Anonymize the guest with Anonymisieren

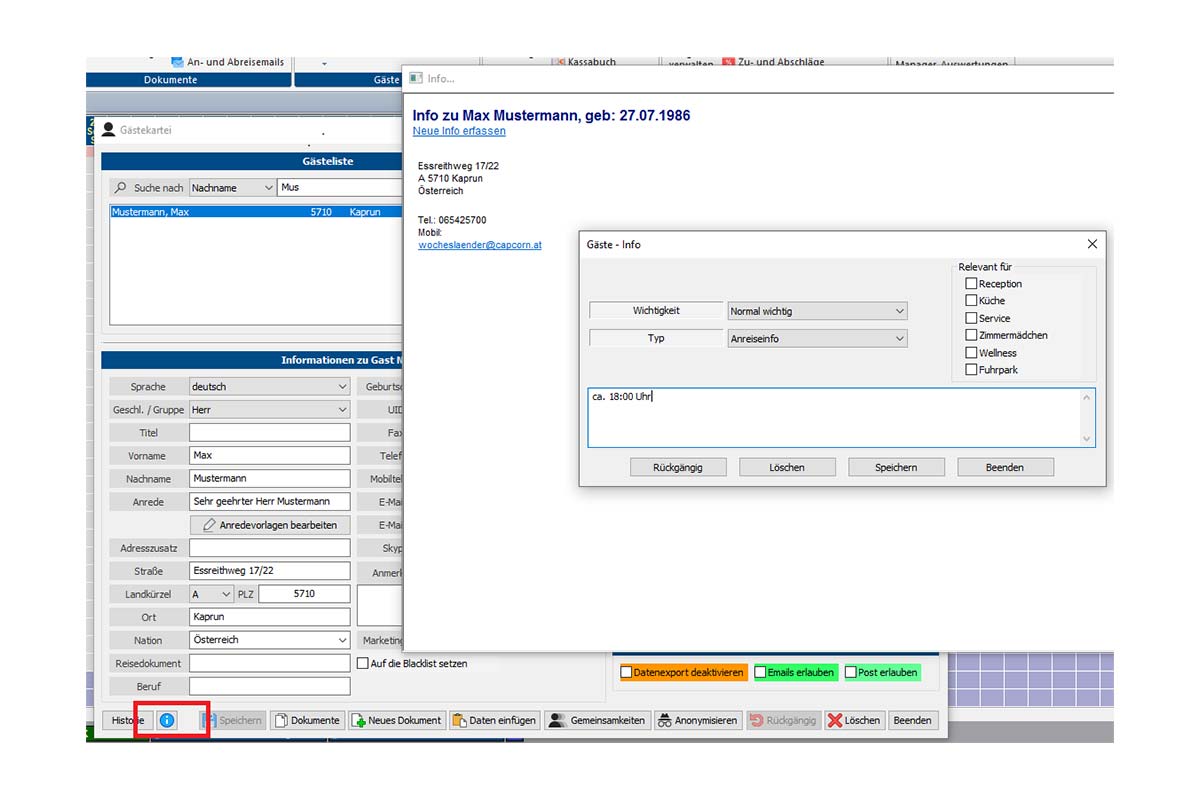point(698,720)
